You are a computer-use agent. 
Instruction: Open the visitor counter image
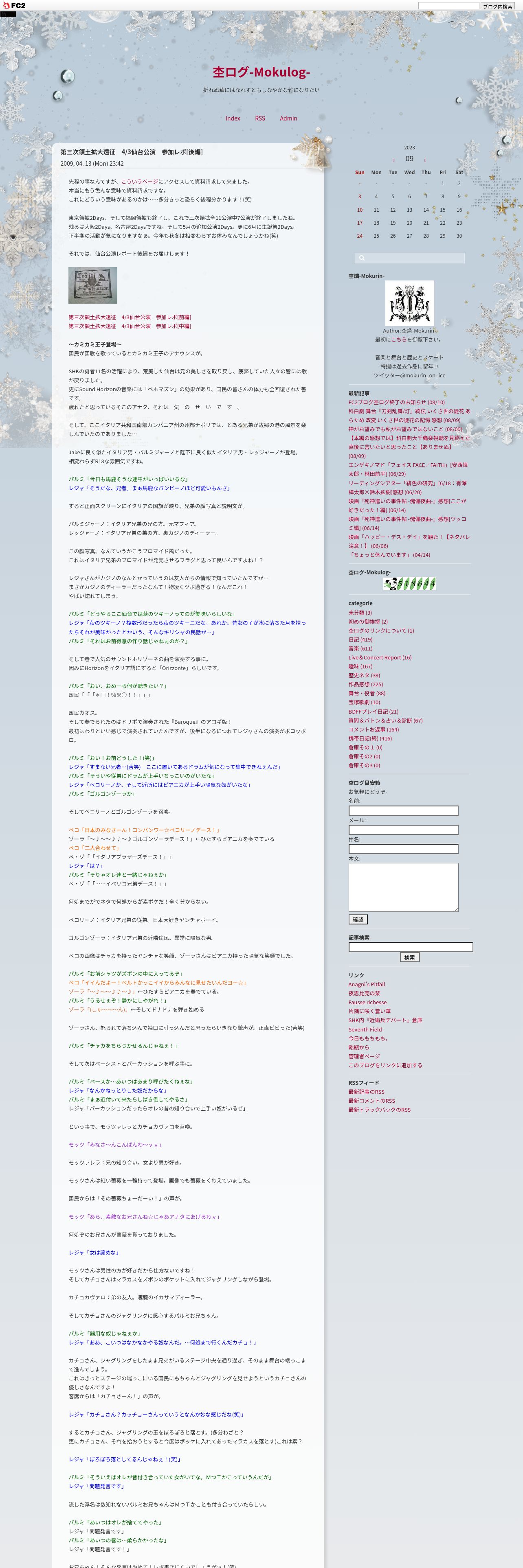coord(409,584)
